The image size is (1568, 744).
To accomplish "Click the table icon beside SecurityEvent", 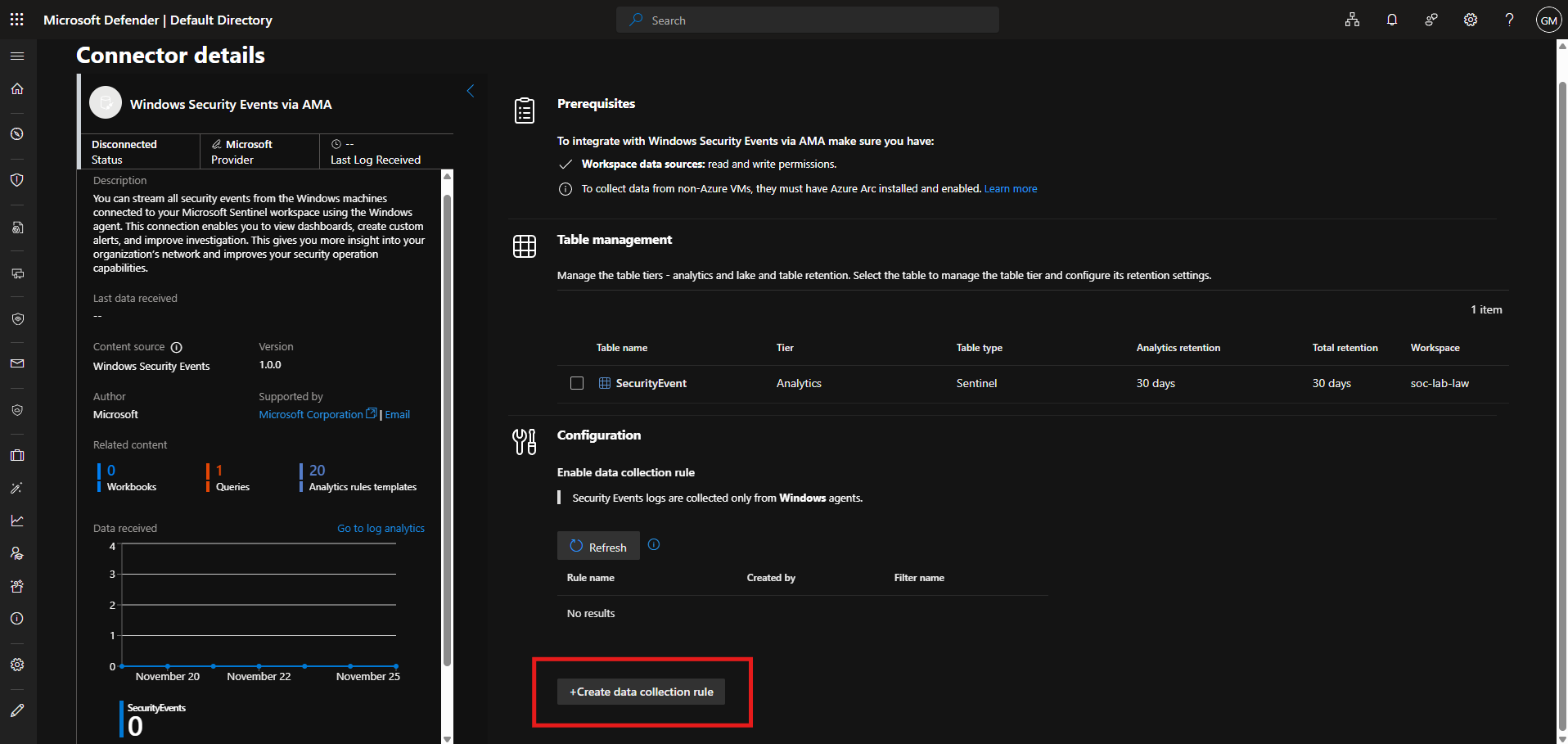I will (605, 383).
